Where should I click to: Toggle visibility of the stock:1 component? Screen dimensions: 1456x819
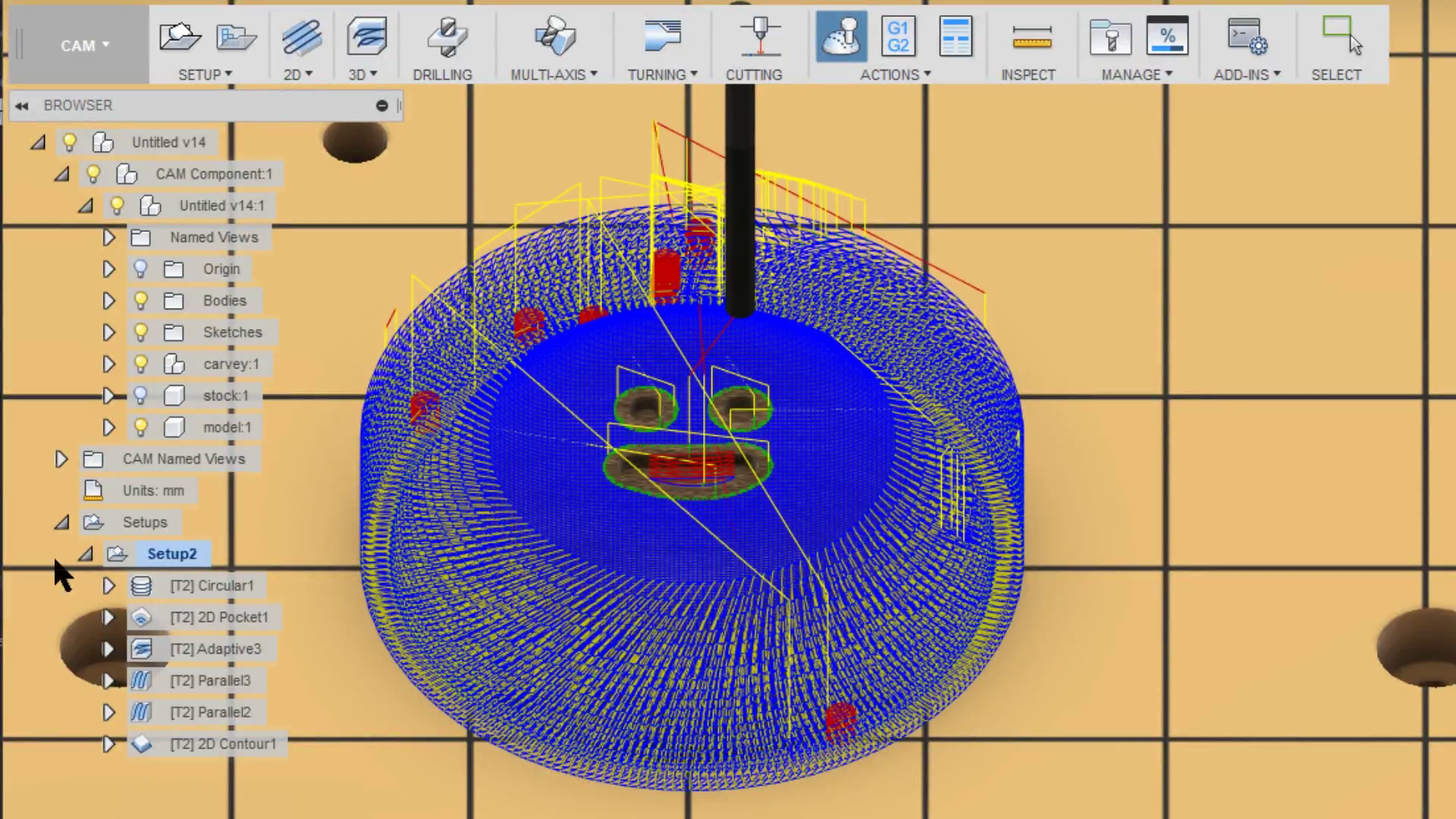(140, 395)
